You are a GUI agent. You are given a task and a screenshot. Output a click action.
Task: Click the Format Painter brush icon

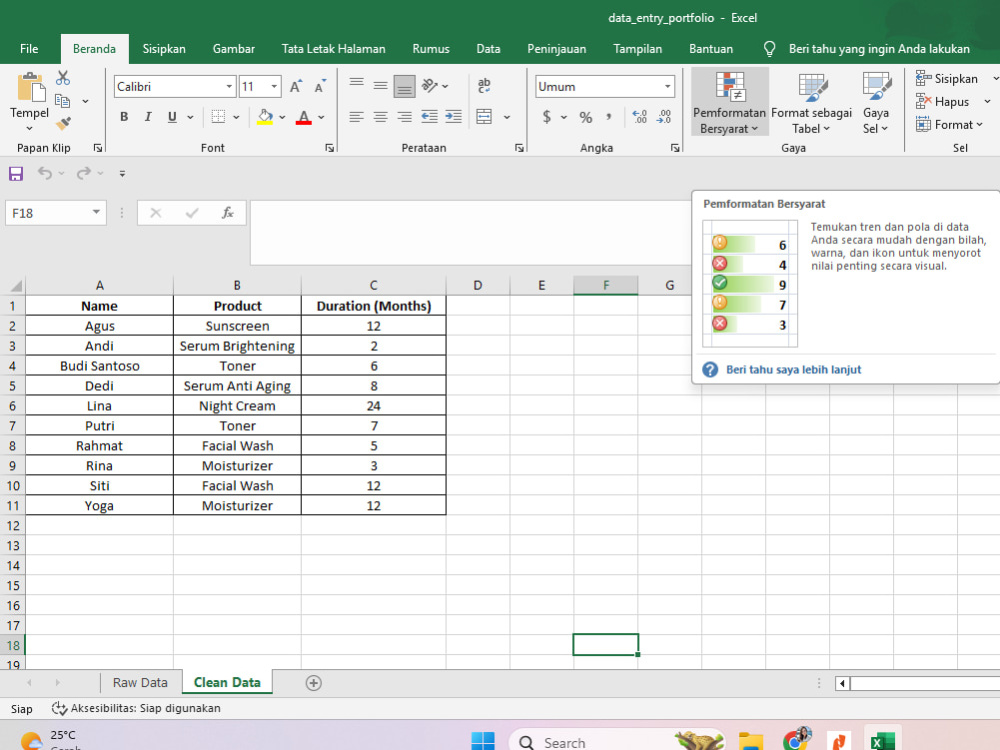coord(62,123)
